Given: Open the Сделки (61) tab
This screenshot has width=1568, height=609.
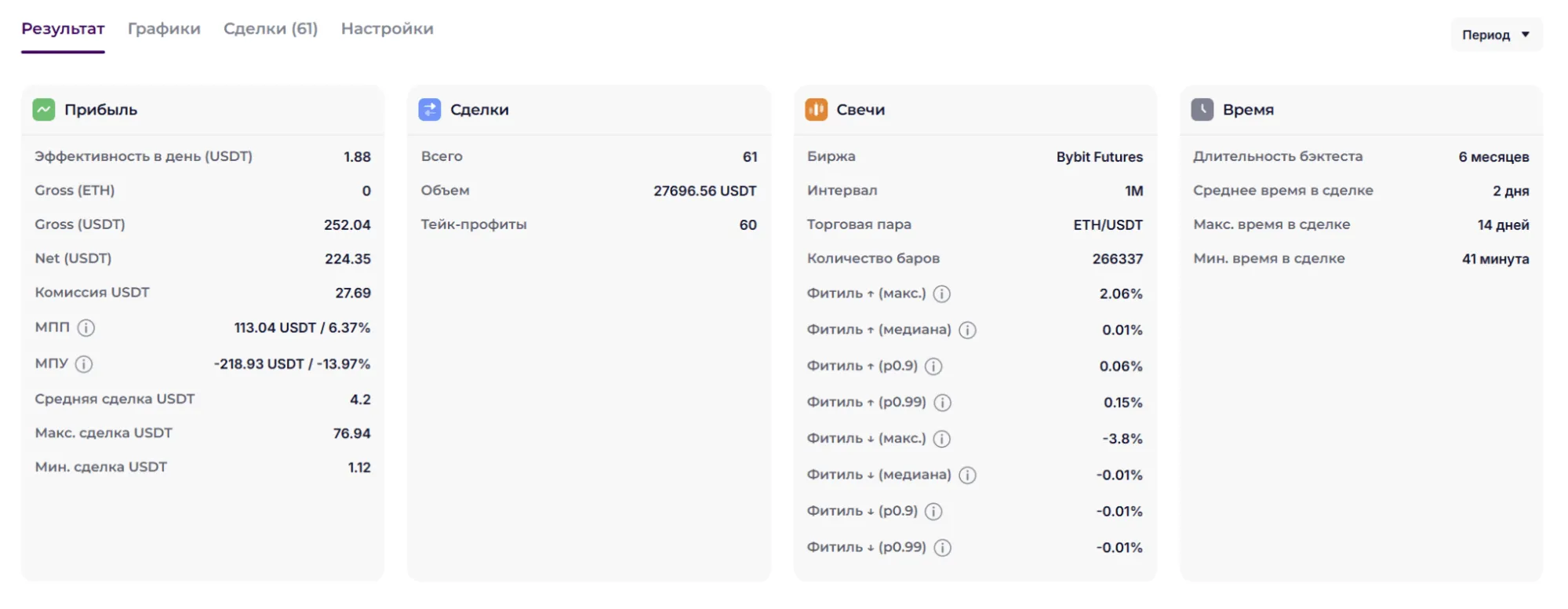Looking at the screenshot, I should tap(271, 29).
